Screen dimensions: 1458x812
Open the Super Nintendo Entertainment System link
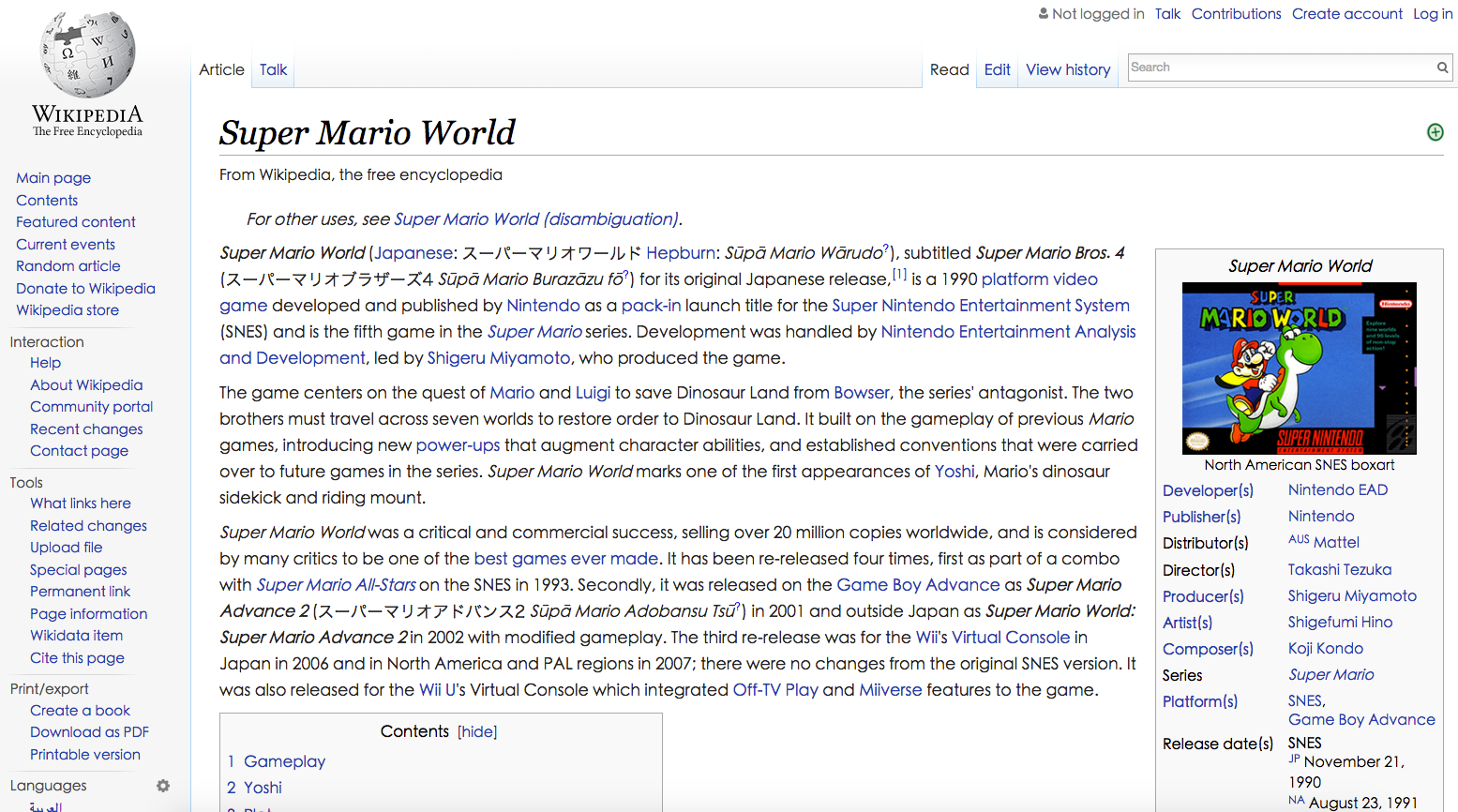coord(981,306)
